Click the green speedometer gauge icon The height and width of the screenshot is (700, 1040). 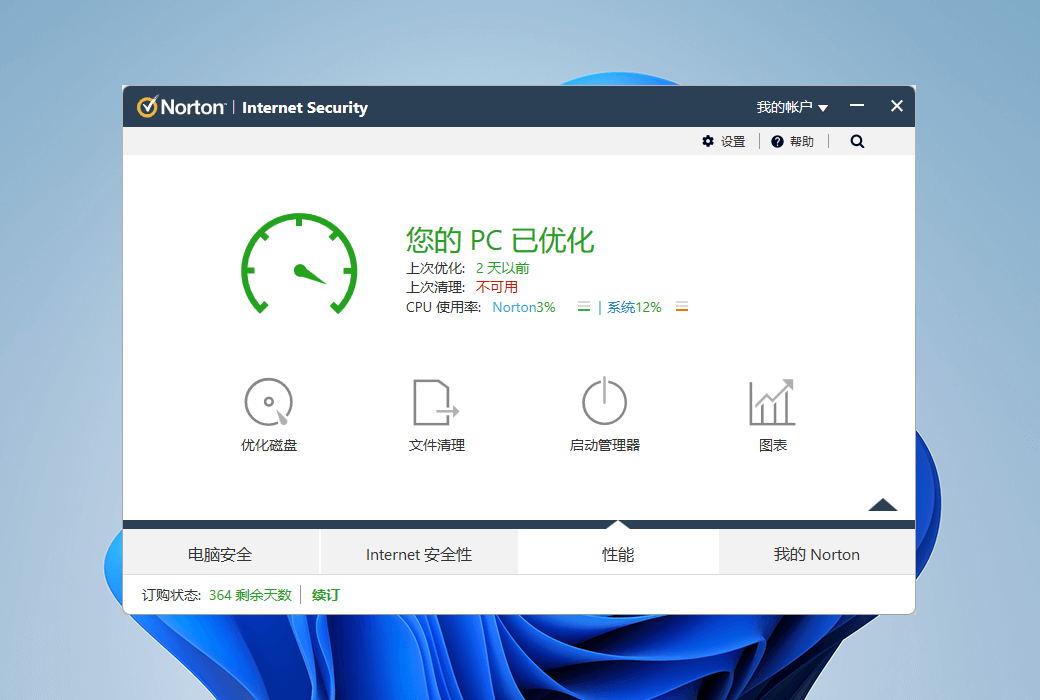coord(299,263)
